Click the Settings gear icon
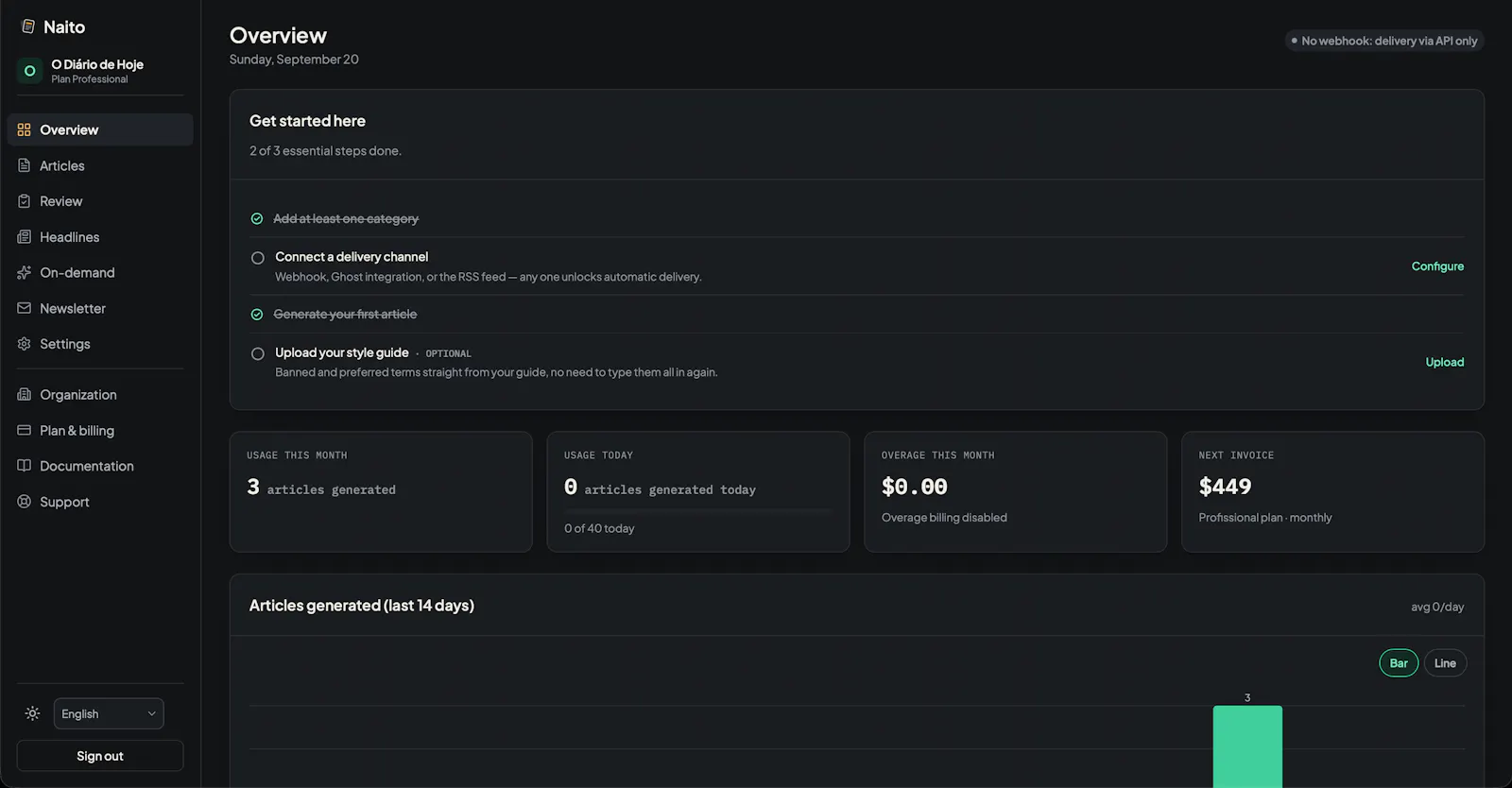Screen dimensions: 1512x788 pyautogui.click(x=25, y=344)
